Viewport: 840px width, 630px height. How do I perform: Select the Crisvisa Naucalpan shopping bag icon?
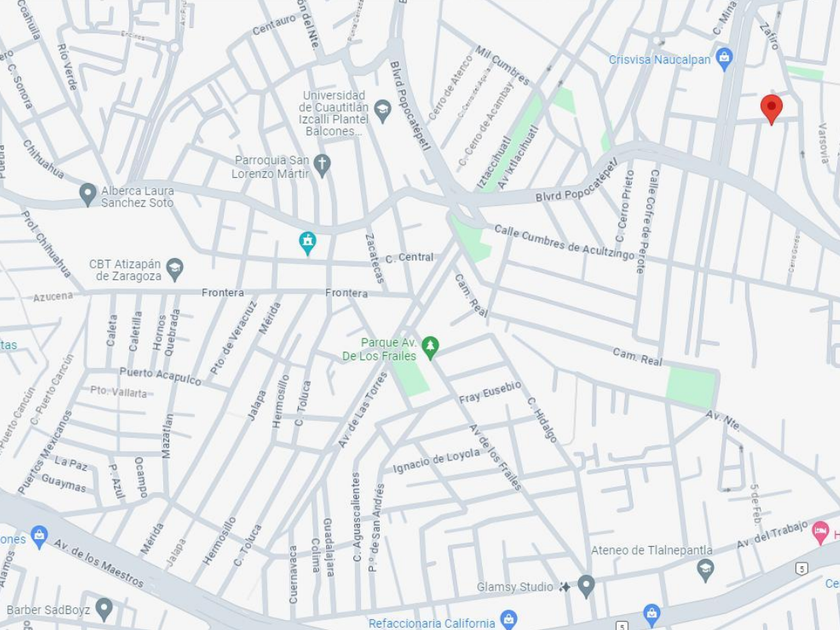(724, 59)
